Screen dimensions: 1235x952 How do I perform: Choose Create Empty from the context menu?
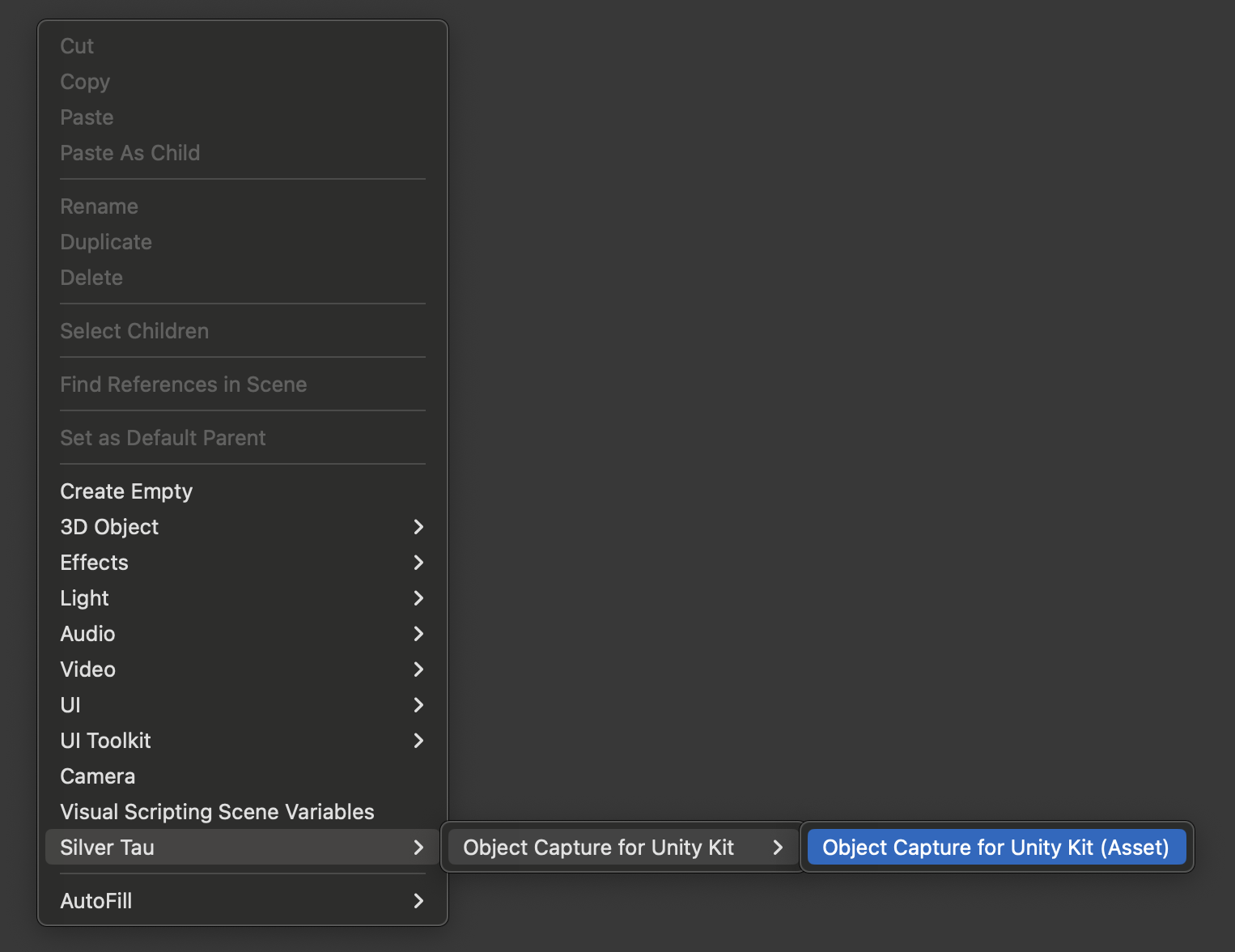point(243,491)
